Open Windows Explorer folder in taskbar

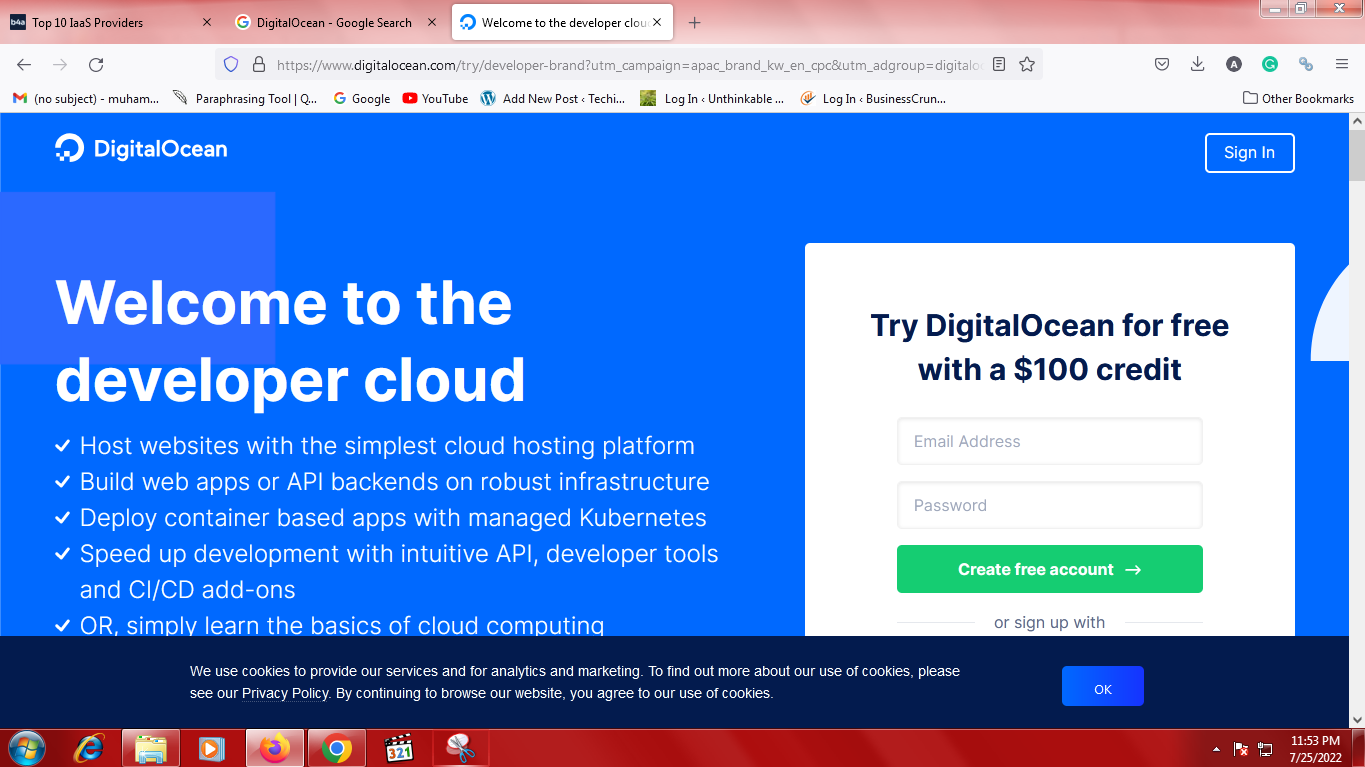pyautogui.click(x=151, y=748)
